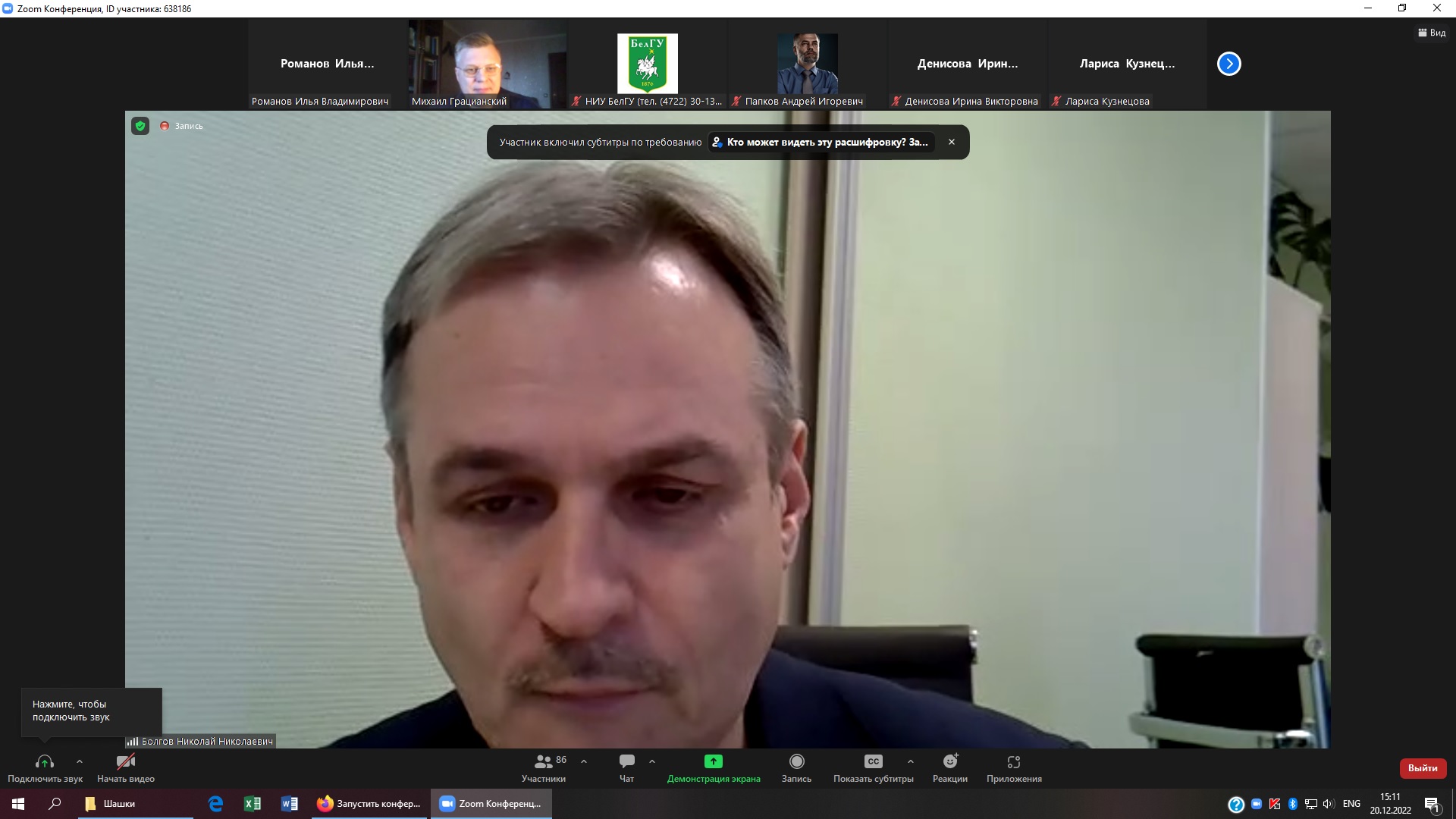Image resolution: width=1456 pixels, height=819 pixels.
Task: Click Zoom icon in system tray
Action: (1257, 804)
